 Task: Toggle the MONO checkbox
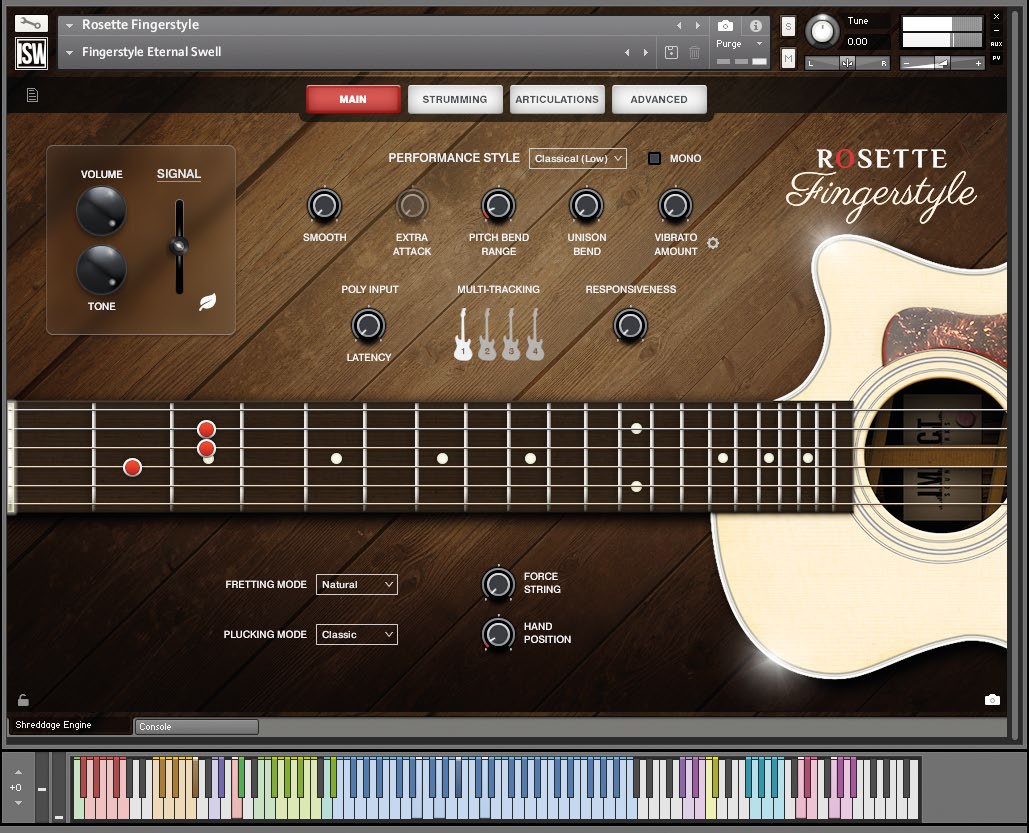coord(654,158)
